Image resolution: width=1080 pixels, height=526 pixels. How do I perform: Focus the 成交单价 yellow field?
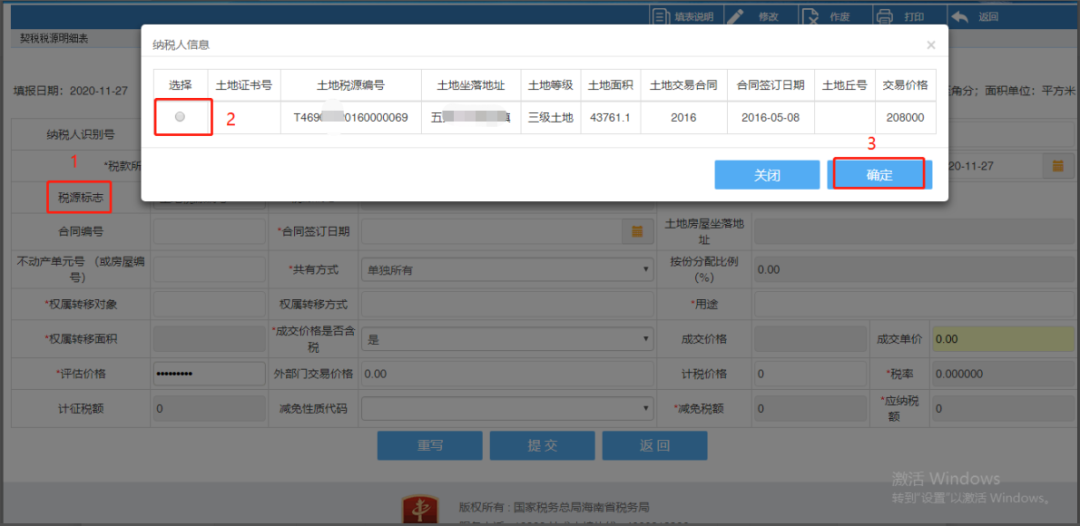tap(1002, 339)
